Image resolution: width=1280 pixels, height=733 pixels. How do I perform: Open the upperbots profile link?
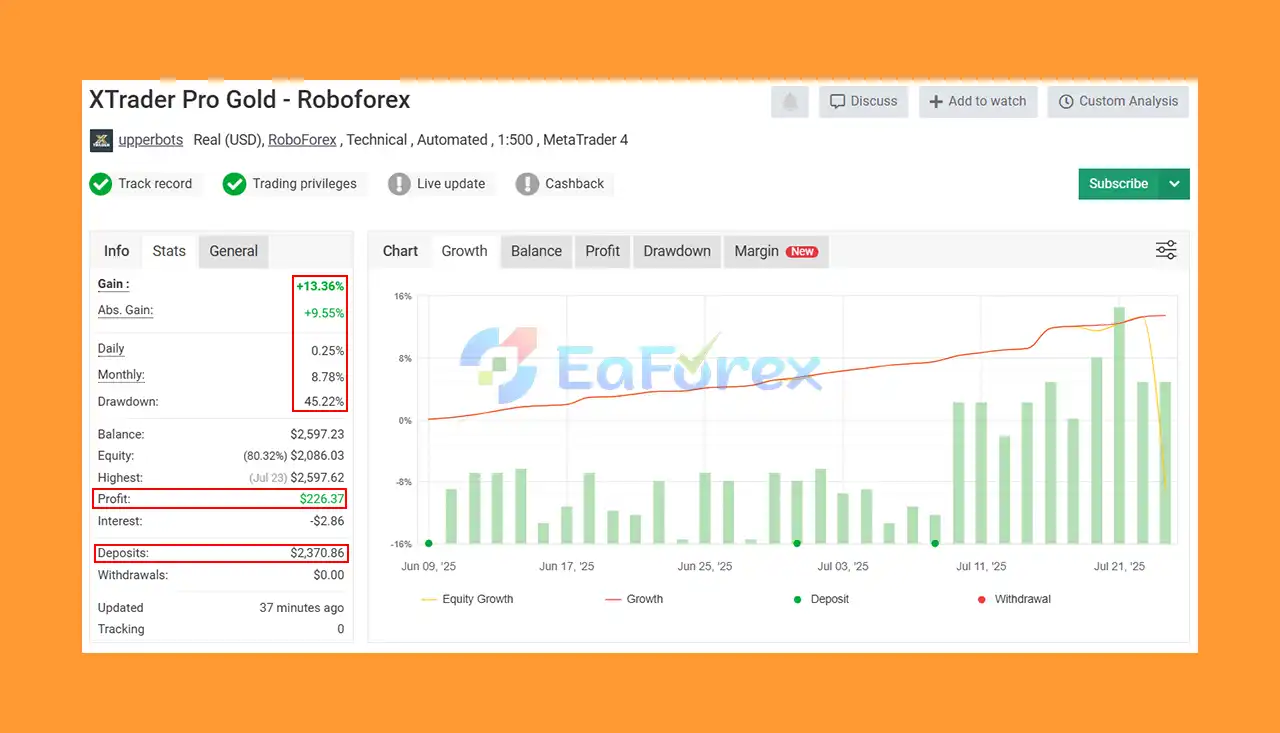(x=151, y=140)
